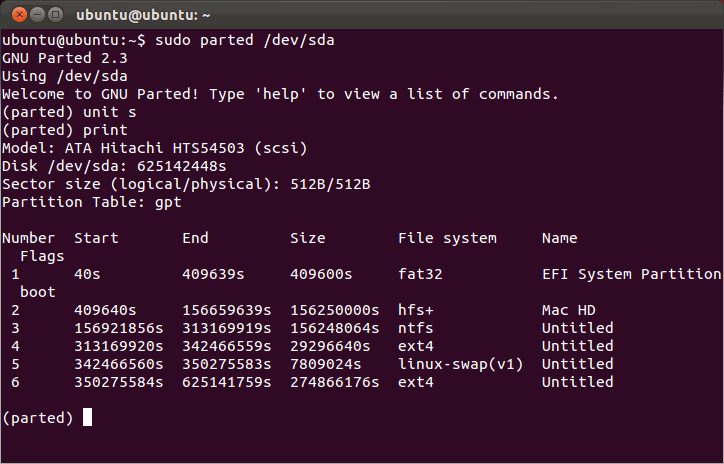Click the 'EFI System Partition' name

(632, 274)
